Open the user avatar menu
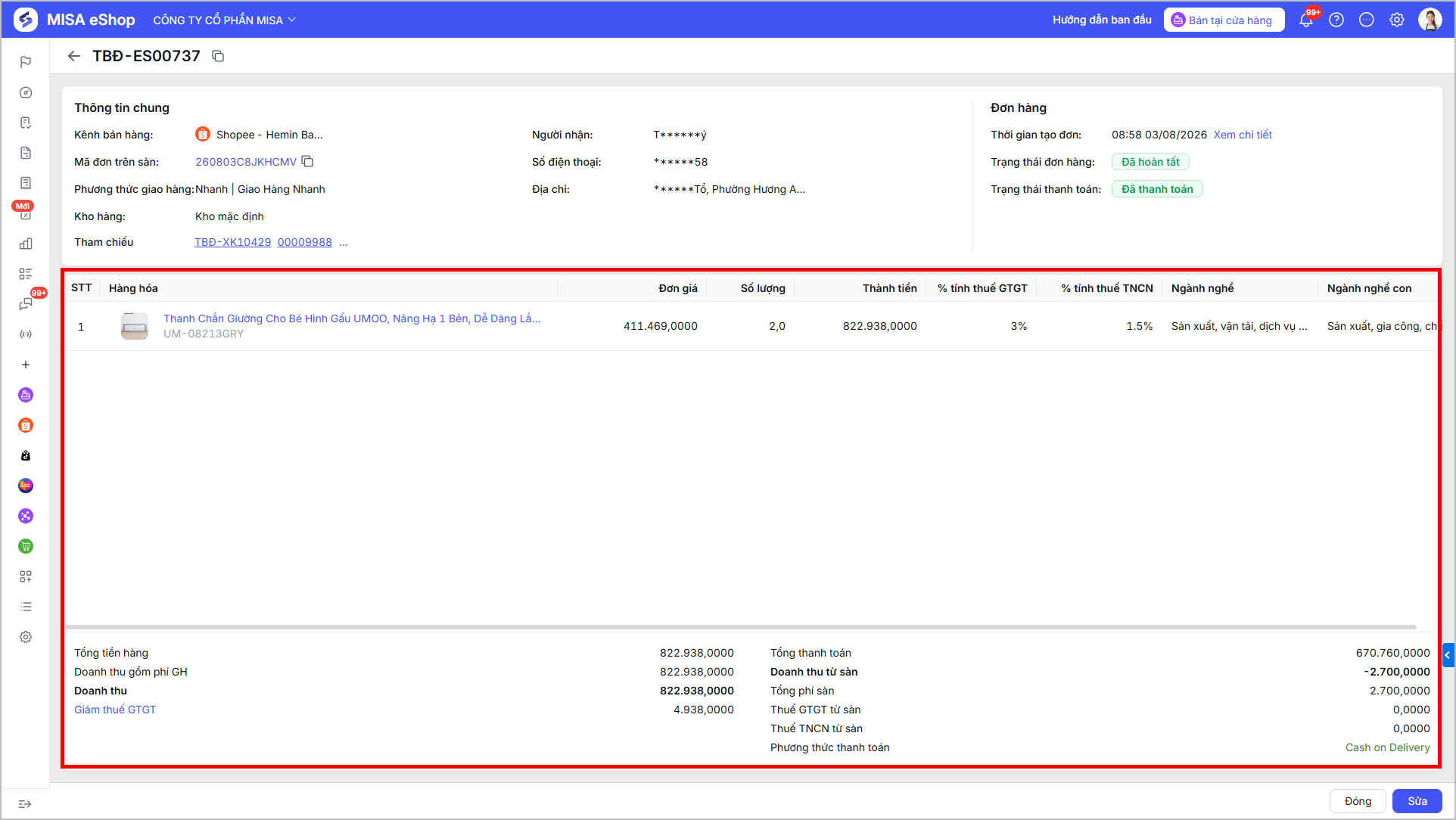 pyautogui.click(x=1430, y=20)
